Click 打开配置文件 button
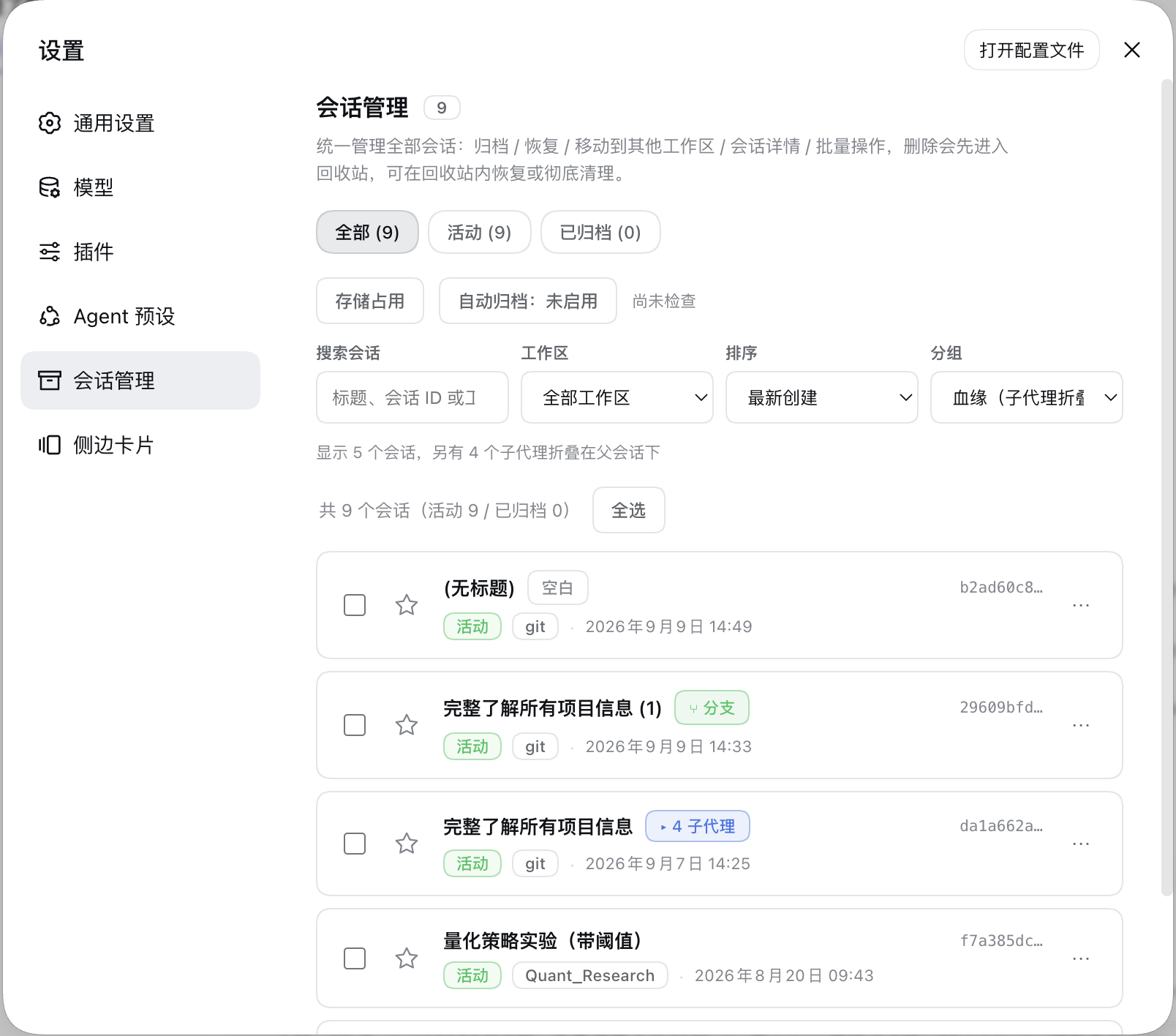The height and width of the screenshot is (1036, 1176). coord(1032,50)
